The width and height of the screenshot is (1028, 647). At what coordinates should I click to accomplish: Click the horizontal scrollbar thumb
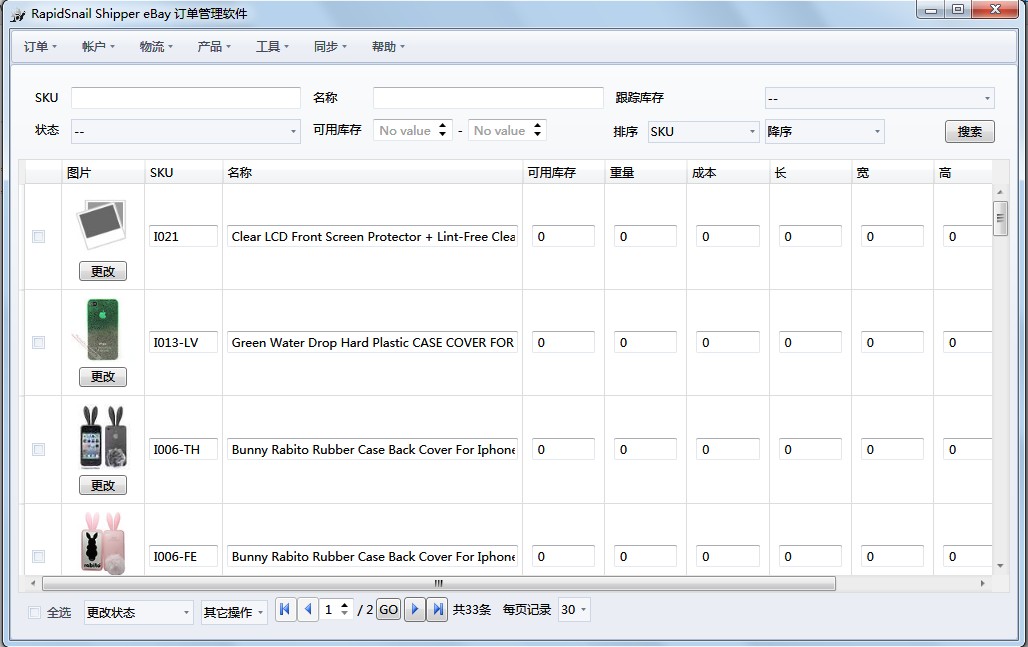click(439, 583)
